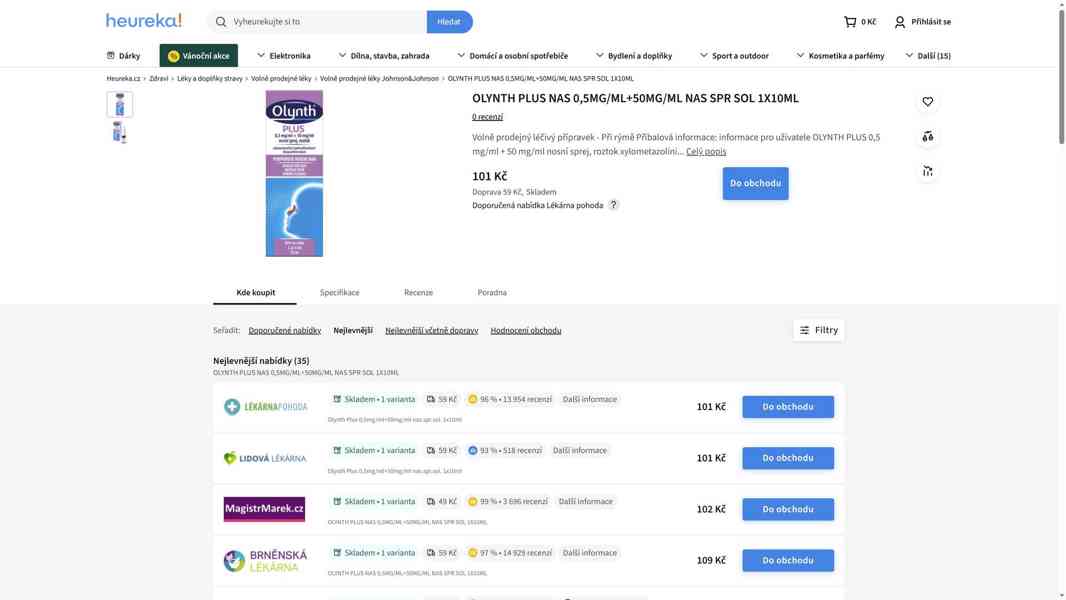The height and width of the screenshot is (600, 1066).
Task: Open Celý popis product description link
Action: point(705,148)
